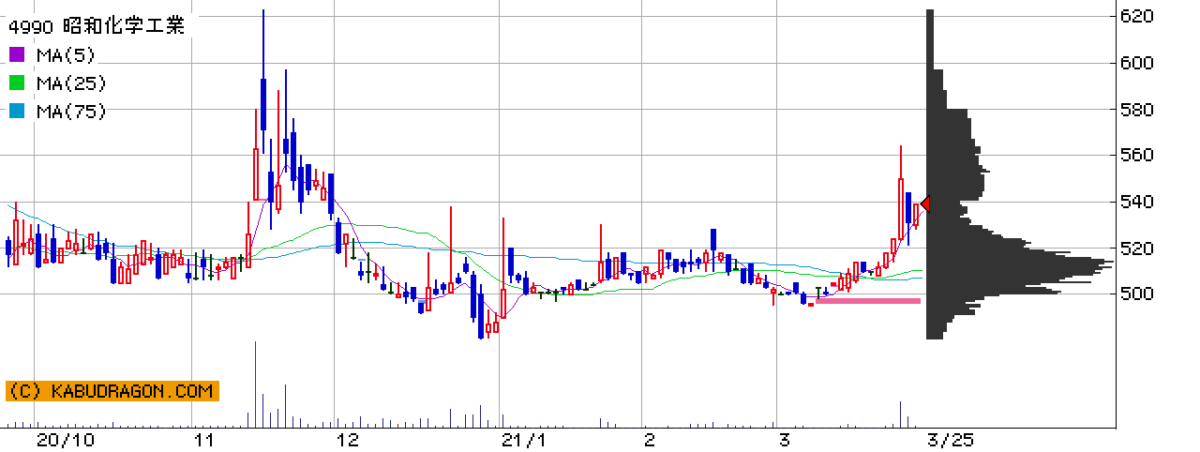Click the 11 month axis label

tap(205, 439)
